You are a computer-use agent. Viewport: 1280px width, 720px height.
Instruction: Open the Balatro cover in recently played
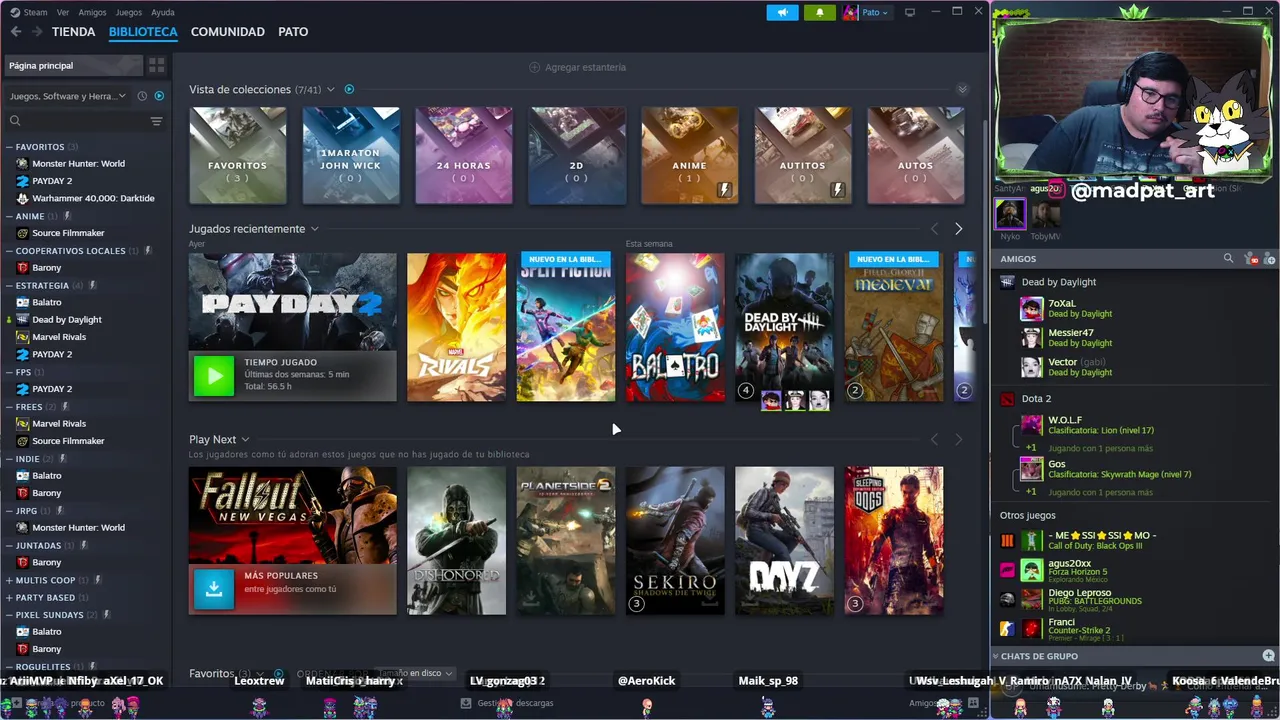tap(675, 327)
